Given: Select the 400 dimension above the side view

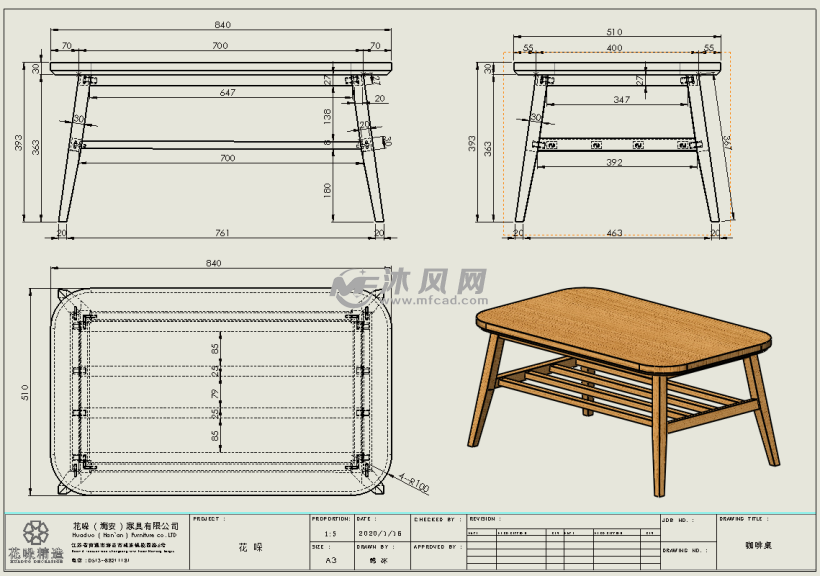Looking at the screenshot, I should pos(614,48).
